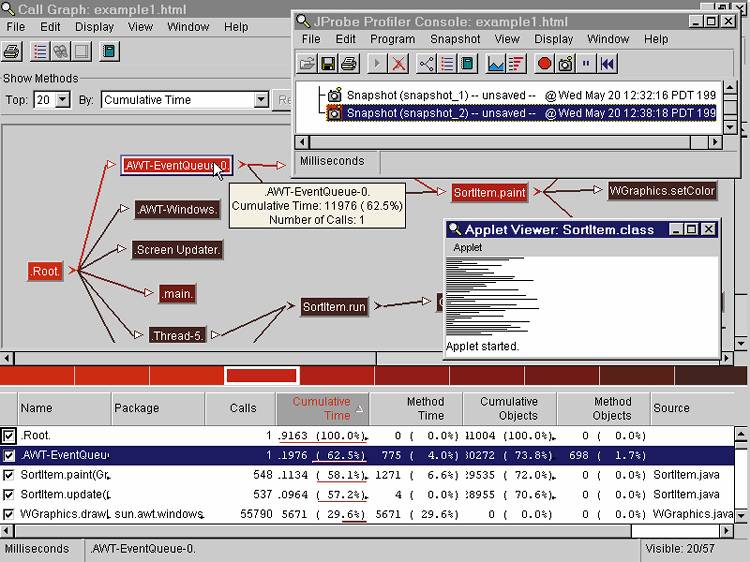
Task: Click the teal book icon in Call Graph toolbar
Action: [x=109, y=51]
